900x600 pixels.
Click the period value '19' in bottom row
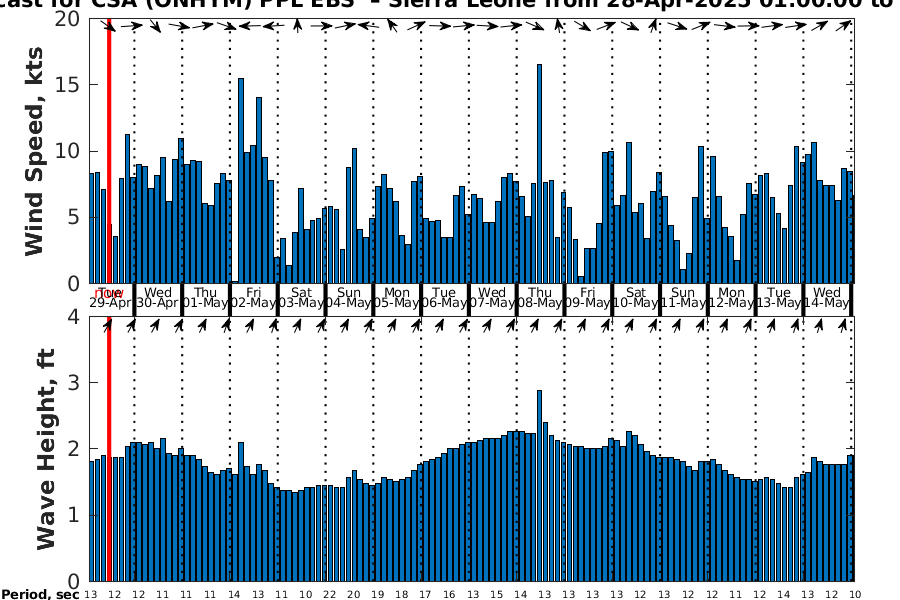point(377,595)
